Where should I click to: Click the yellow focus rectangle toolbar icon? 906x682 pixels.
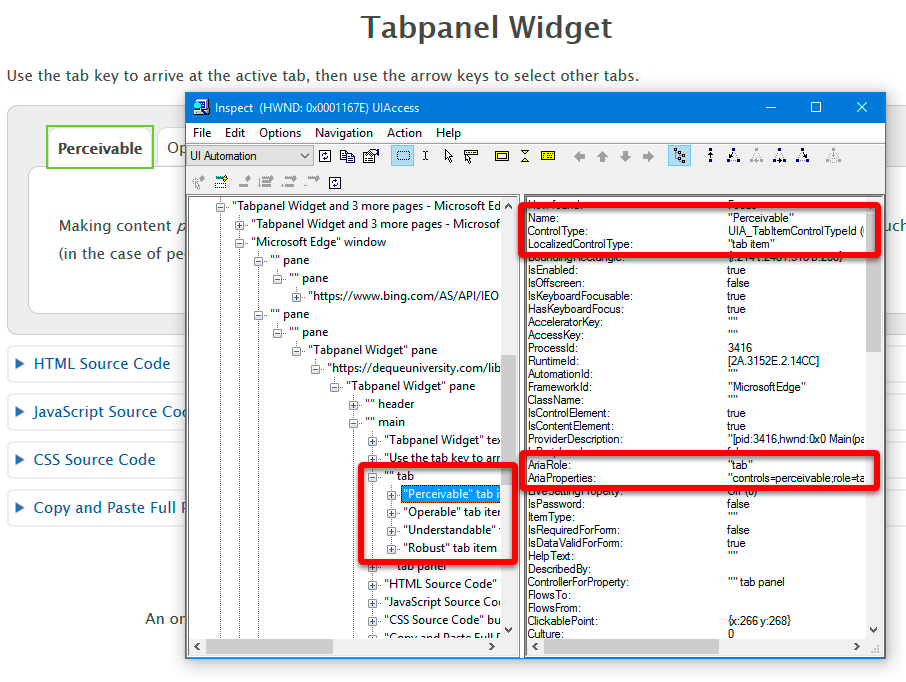(501, 156)
